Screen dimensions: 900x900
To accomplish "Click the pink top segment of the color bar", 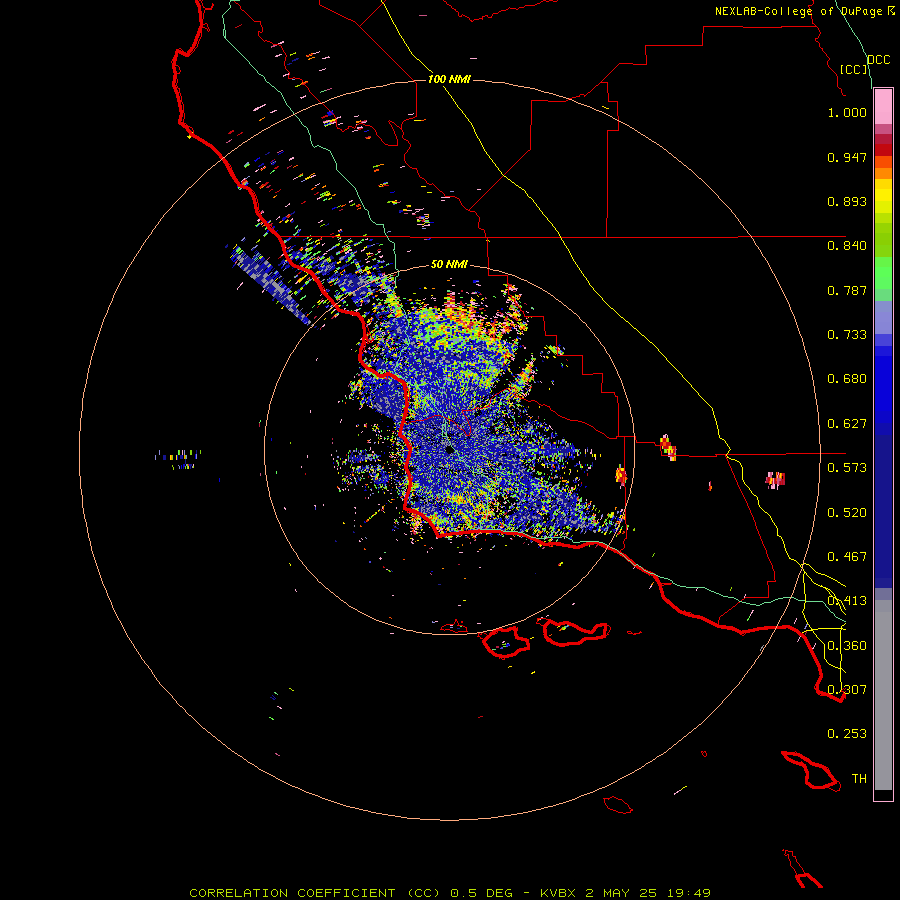I will click(x=883, y=107).
